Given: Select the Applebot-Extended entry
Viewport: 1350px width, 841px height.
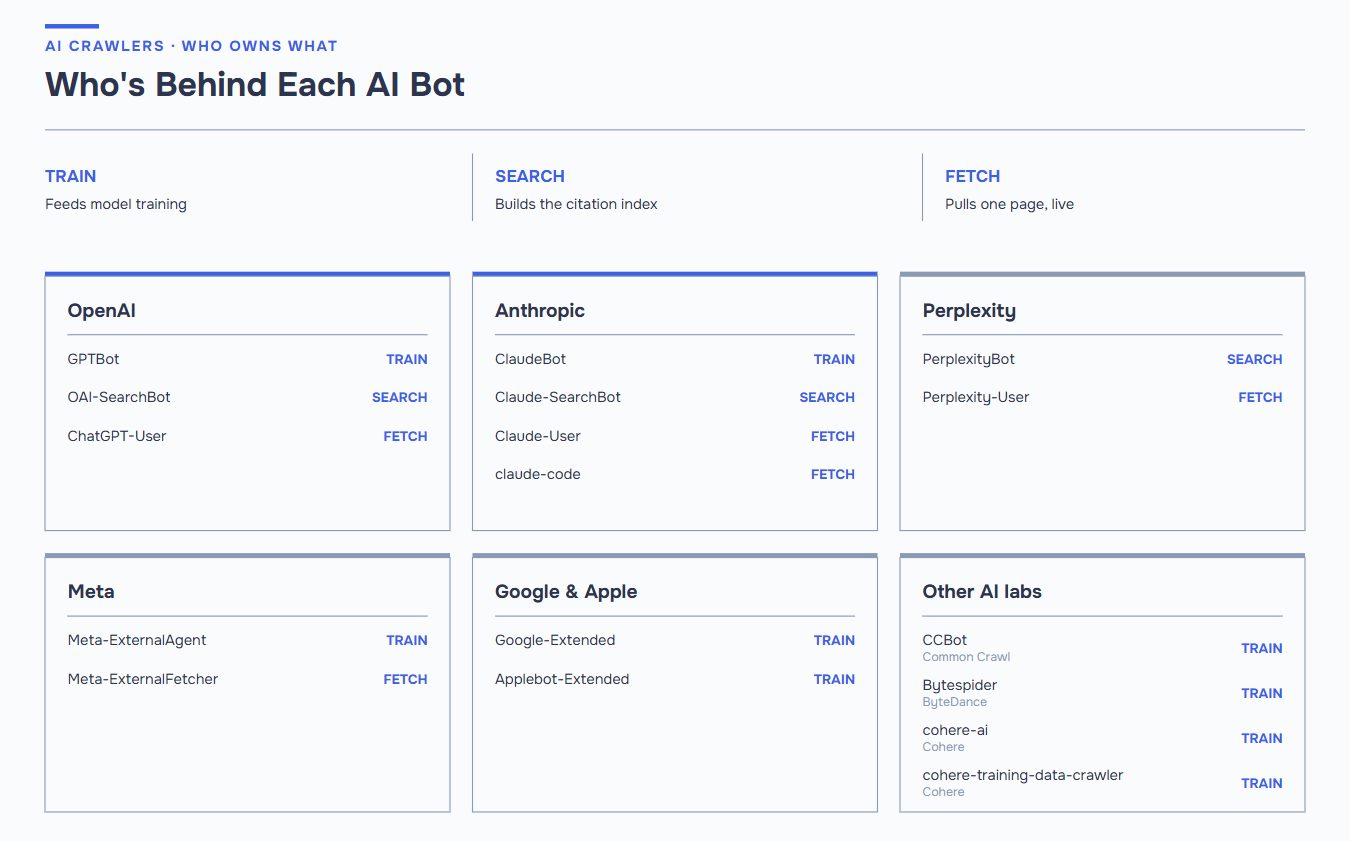Looking at the screenshot, I should coord(562,679).
